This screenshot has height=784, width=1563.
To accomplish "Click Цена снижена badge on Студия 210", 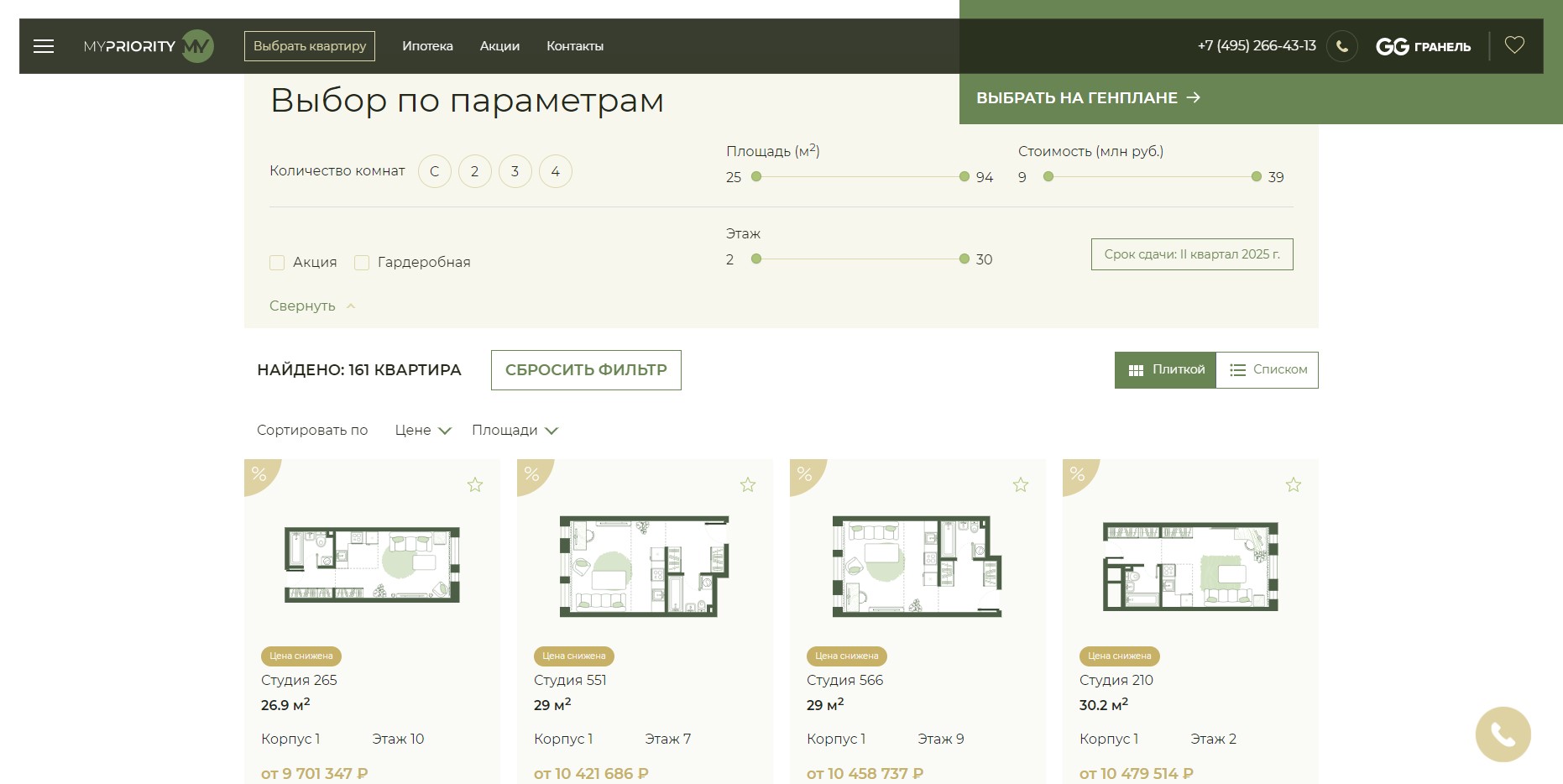I will point(1120,656).
